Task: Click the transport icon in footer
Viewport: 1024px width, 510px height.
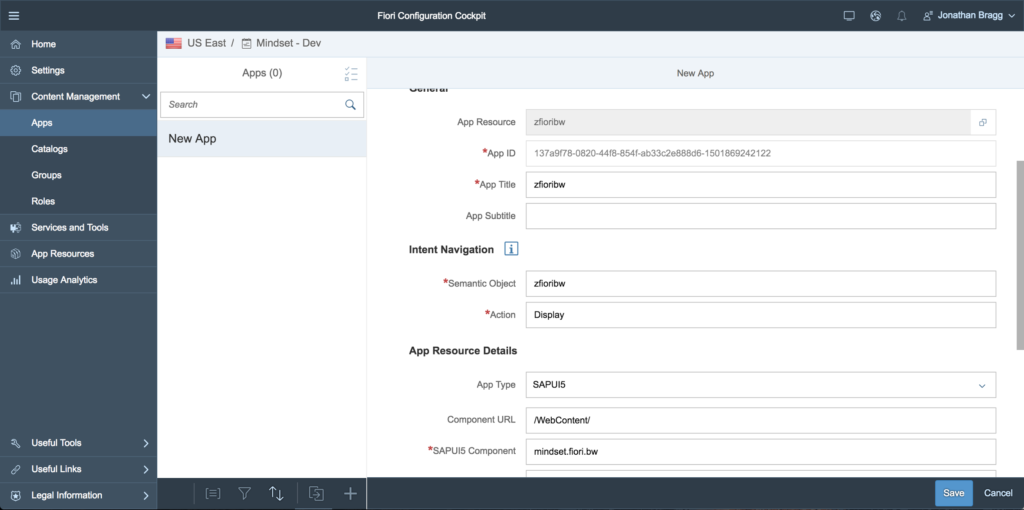Action: (x=317, y=494)
